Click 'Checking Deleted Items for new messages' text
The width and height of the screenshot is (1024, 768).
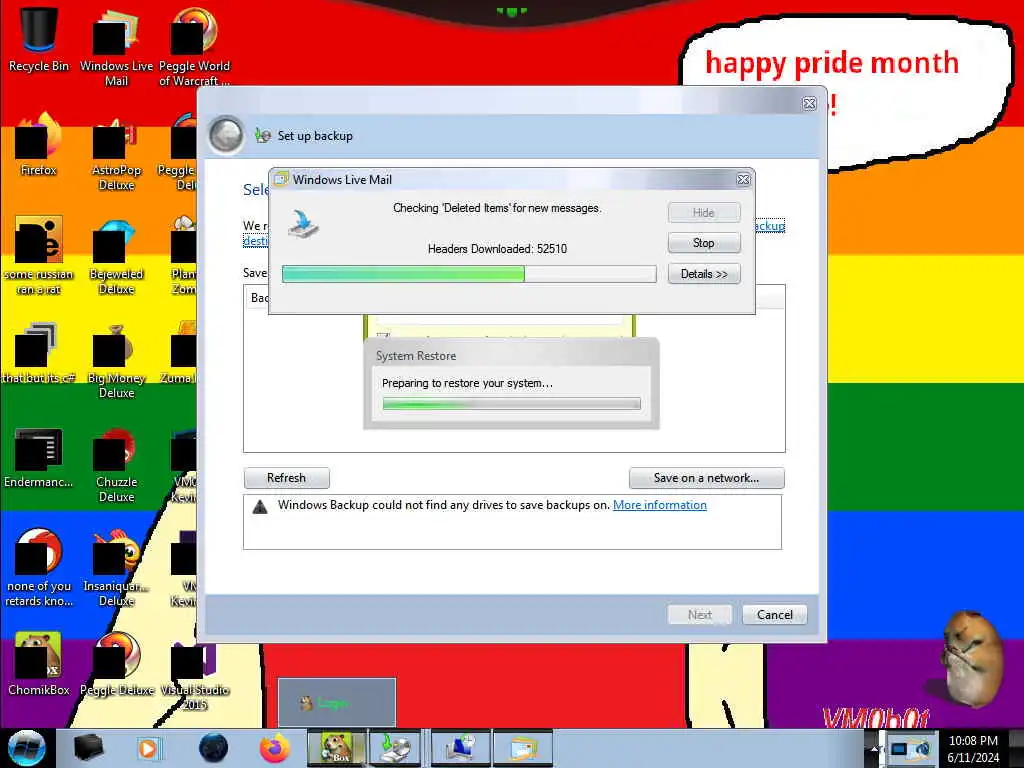pyautogui.click(x=497, y=208)
